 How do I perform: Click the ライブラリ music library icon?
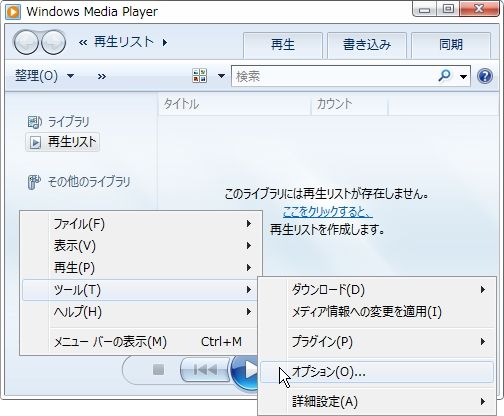pos(34,122)
